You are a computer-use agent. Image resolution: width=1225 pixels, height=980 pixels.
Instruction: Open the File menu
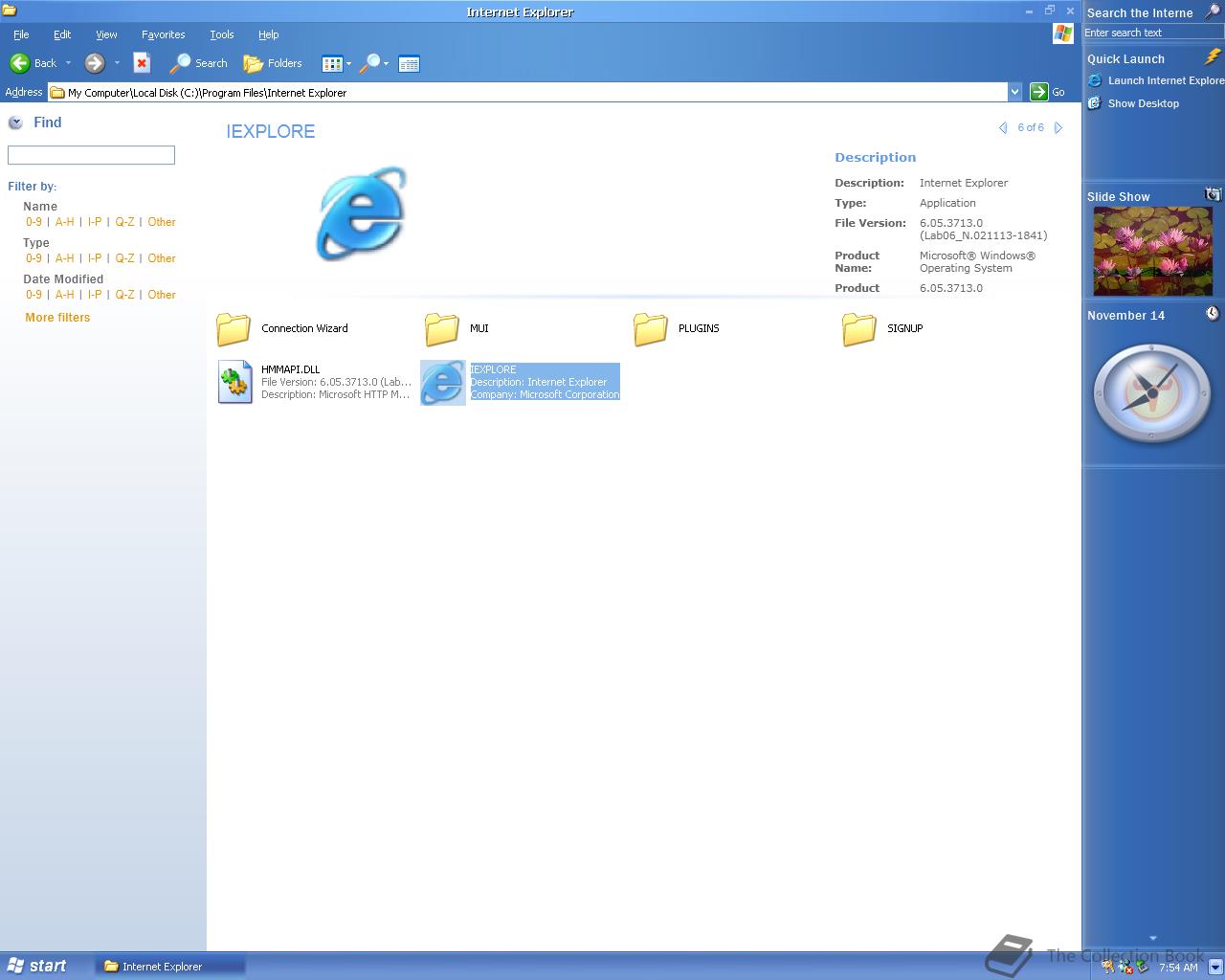point(21,34)
